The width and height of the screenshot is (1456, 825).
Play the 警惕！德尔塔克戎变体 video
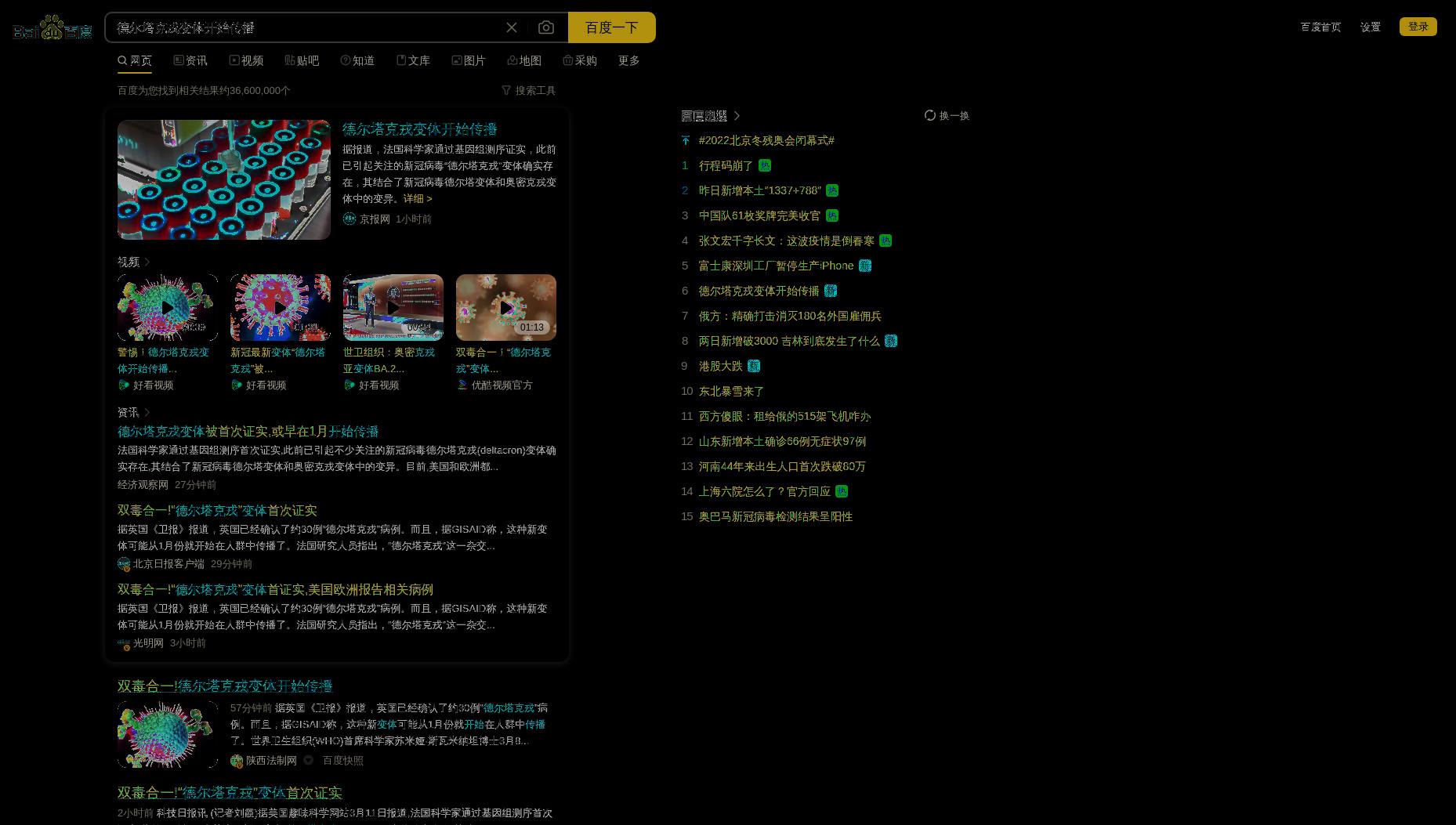point(168,307)
